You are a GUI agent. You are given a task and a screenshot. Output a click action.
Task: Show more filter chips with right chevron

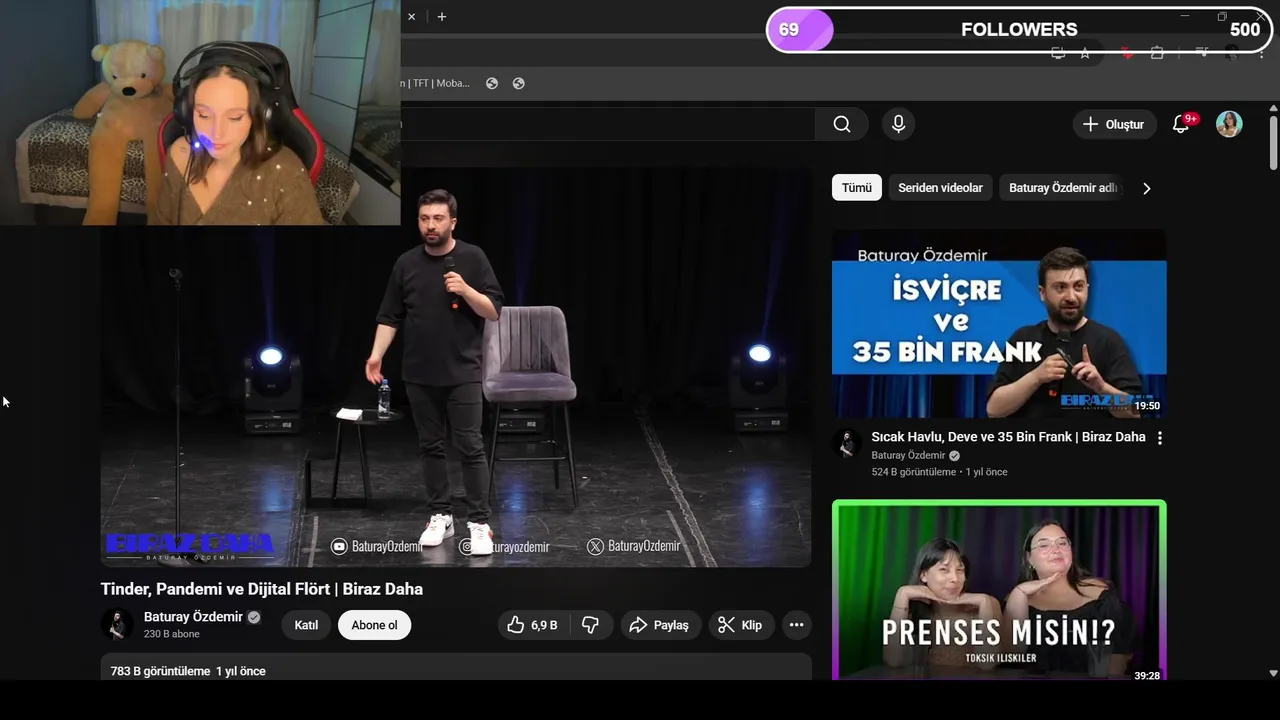1147,188
